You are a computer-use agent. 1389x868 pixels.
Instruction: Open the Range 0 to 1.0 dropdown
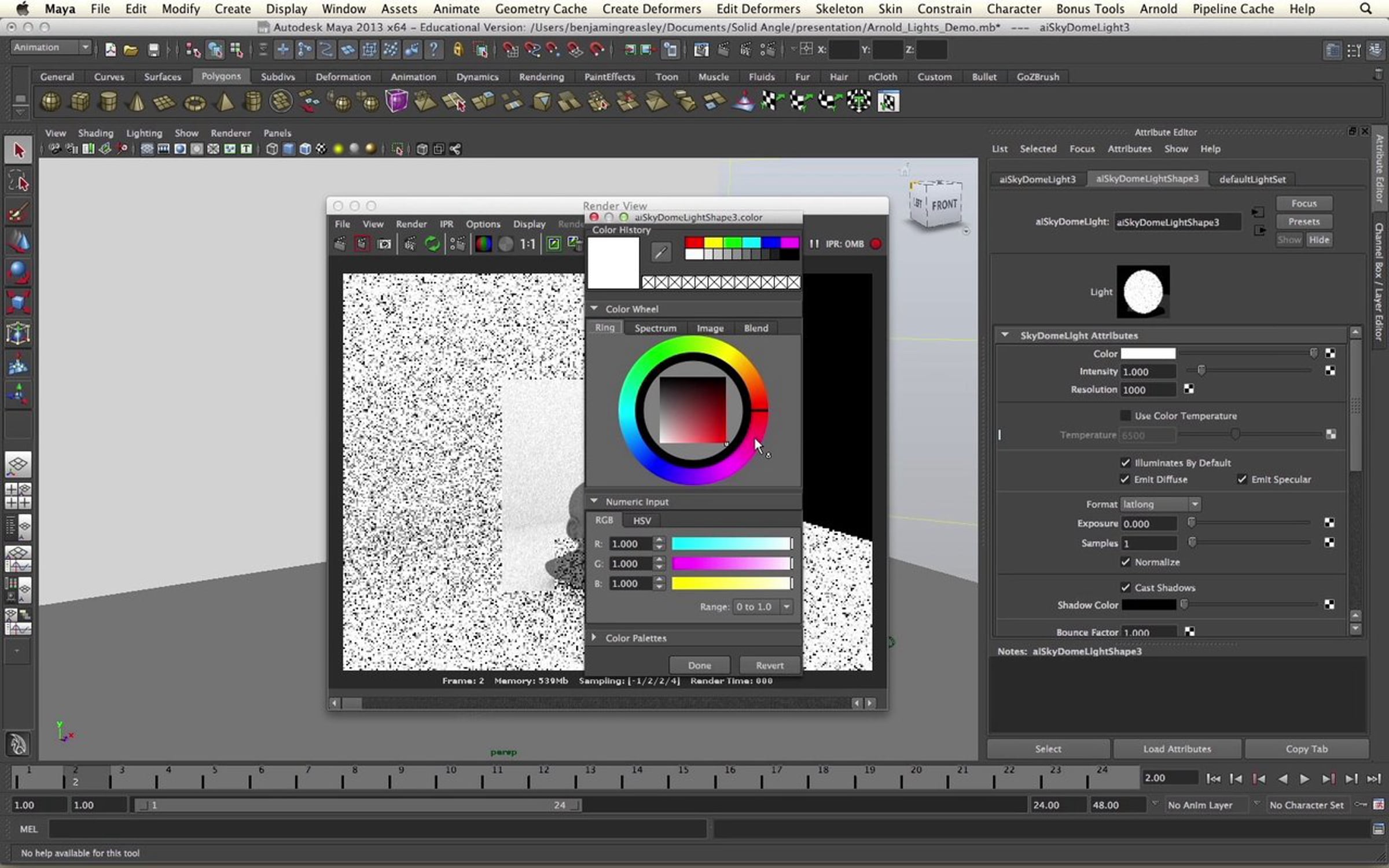pyautogui.click(x=762, y=606)
